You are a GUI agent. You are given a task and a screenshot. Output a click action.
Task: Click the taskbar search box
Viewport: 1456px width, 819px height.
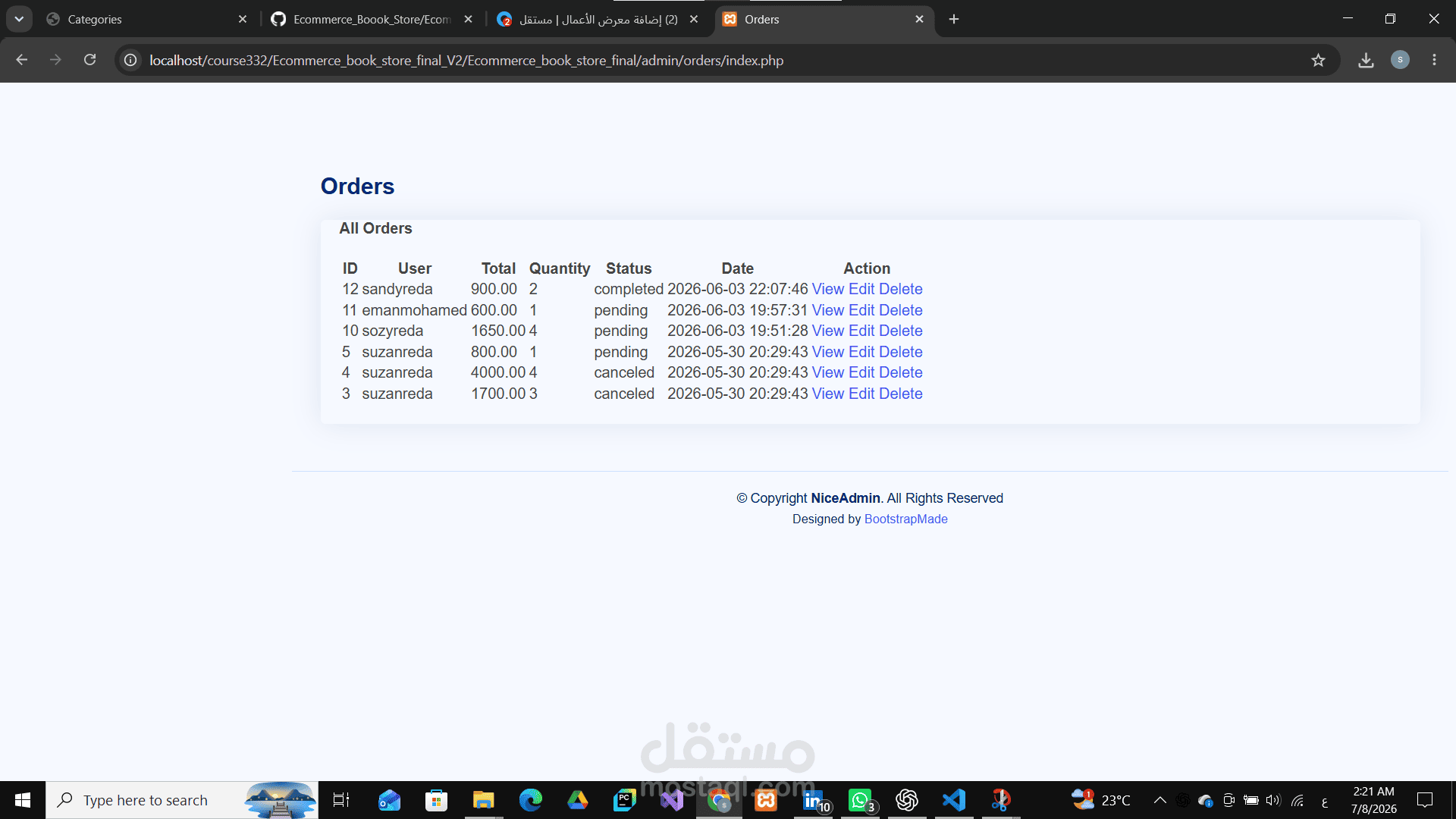point(182,800)
